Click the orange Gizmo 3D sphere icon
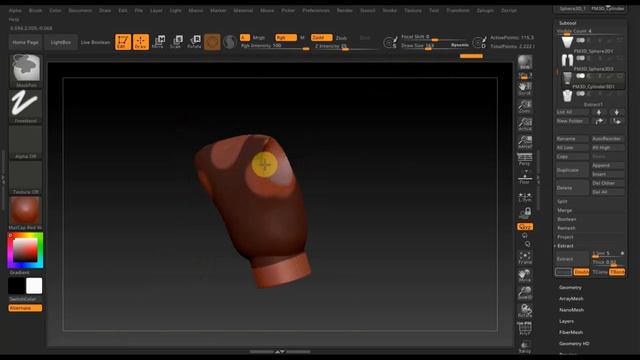 click(212, 42)
